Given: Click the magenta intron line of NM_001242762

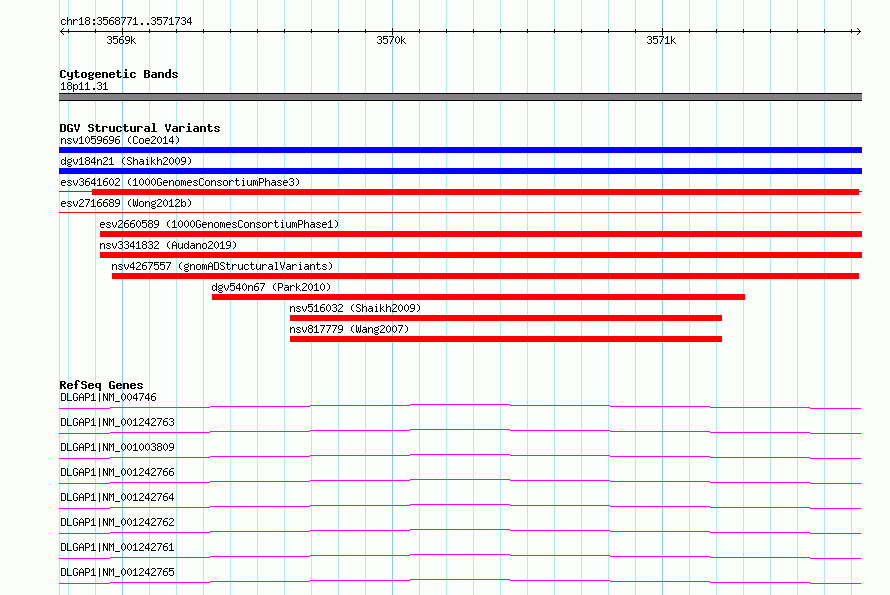Looking at the screenshot, I should pos(460,531).
